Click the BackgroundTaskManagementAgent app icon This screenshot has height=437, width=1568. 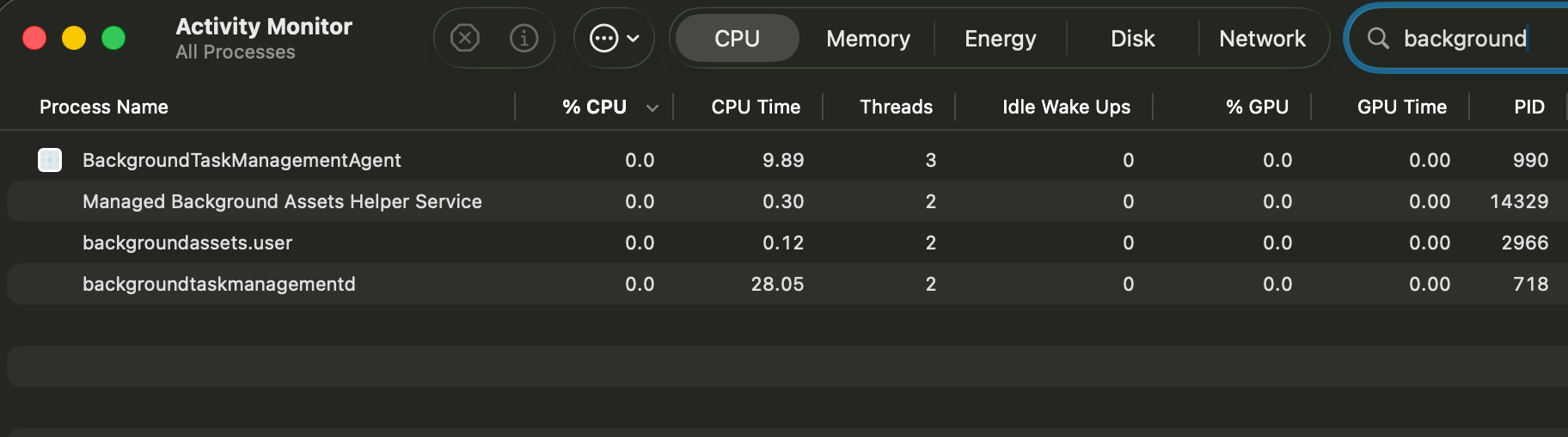[x=50, y=160]
